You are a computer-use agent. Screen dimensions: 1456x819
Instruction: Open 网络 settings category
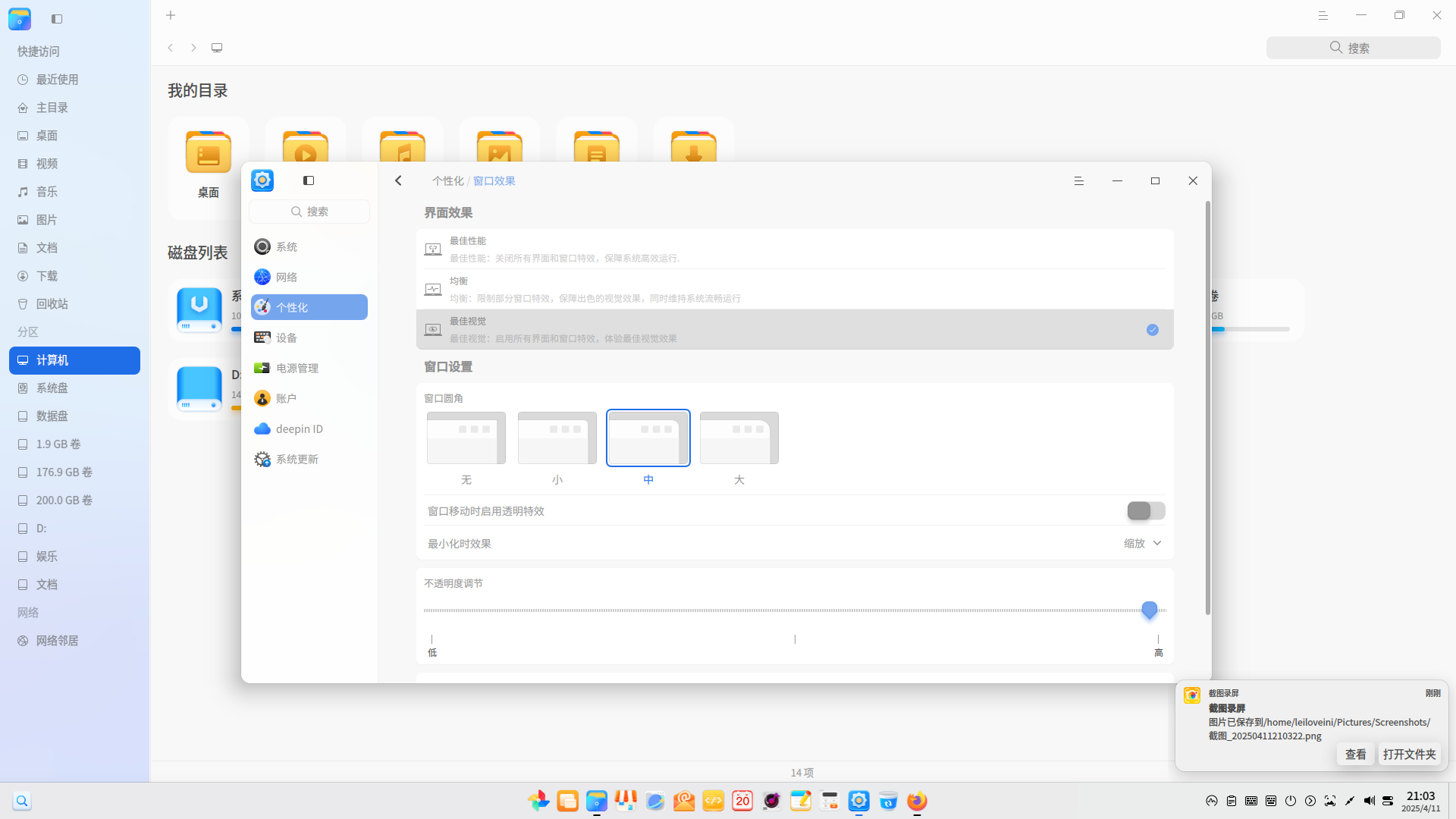(x=309, y=277)
